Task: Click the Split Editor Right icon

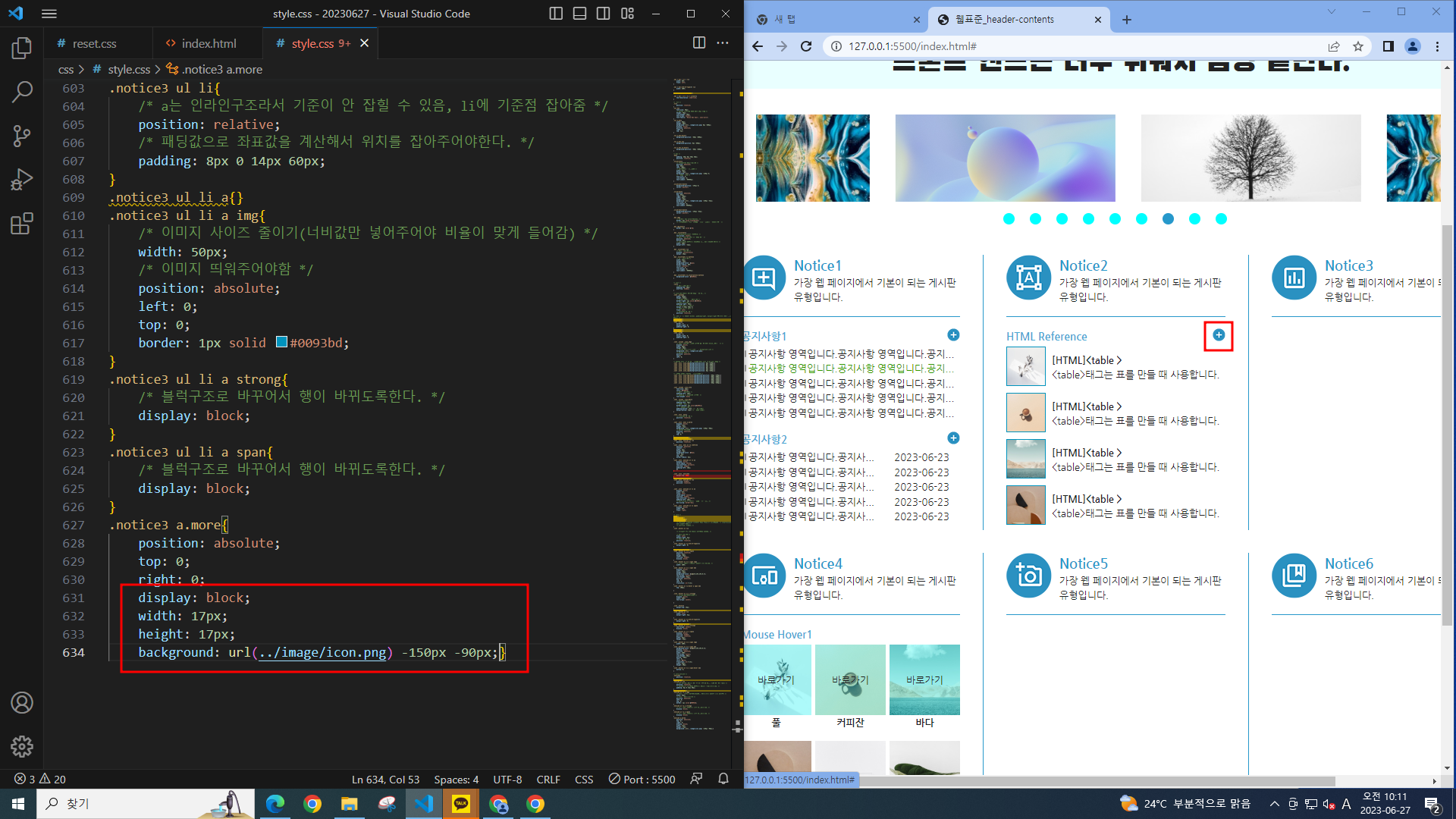Action: (699, 43)
